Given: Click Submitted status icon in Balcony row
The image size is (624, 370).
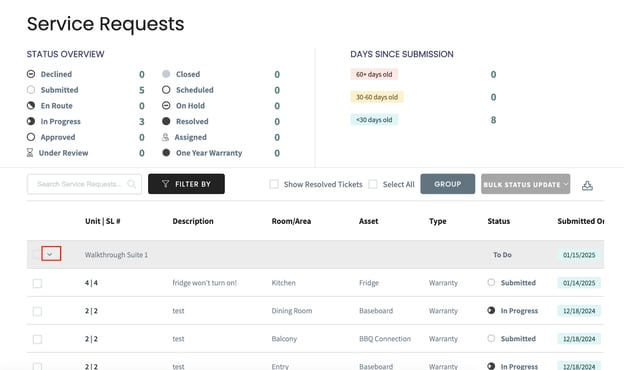Looking at the screenshot, I should point(491,339).
